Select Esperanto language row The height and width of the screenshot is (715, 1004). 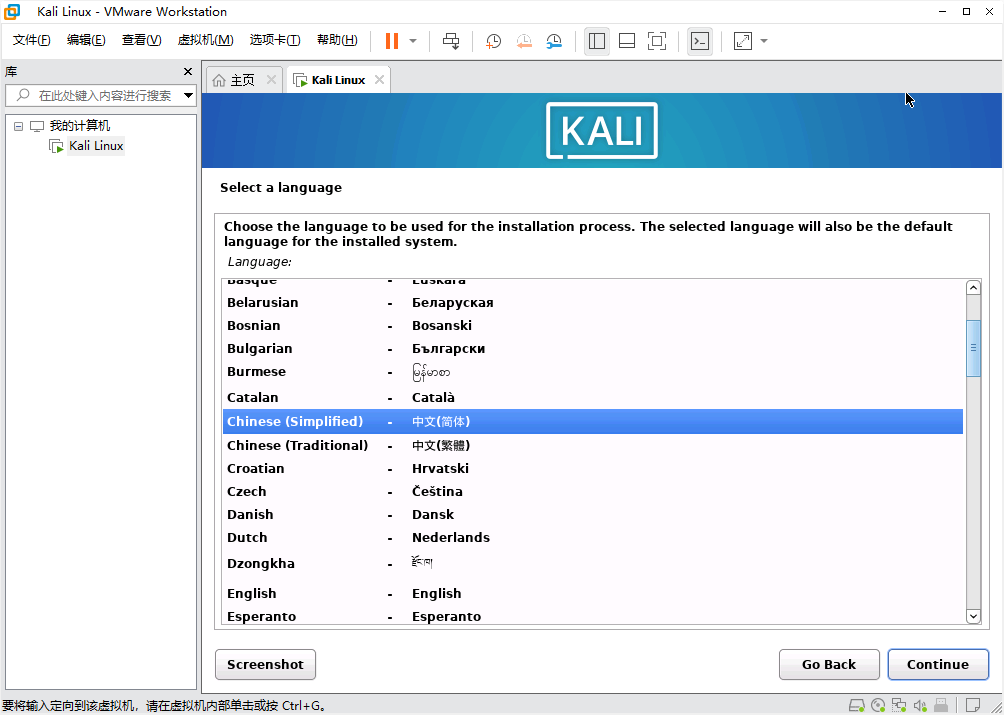tap(593, 616)
